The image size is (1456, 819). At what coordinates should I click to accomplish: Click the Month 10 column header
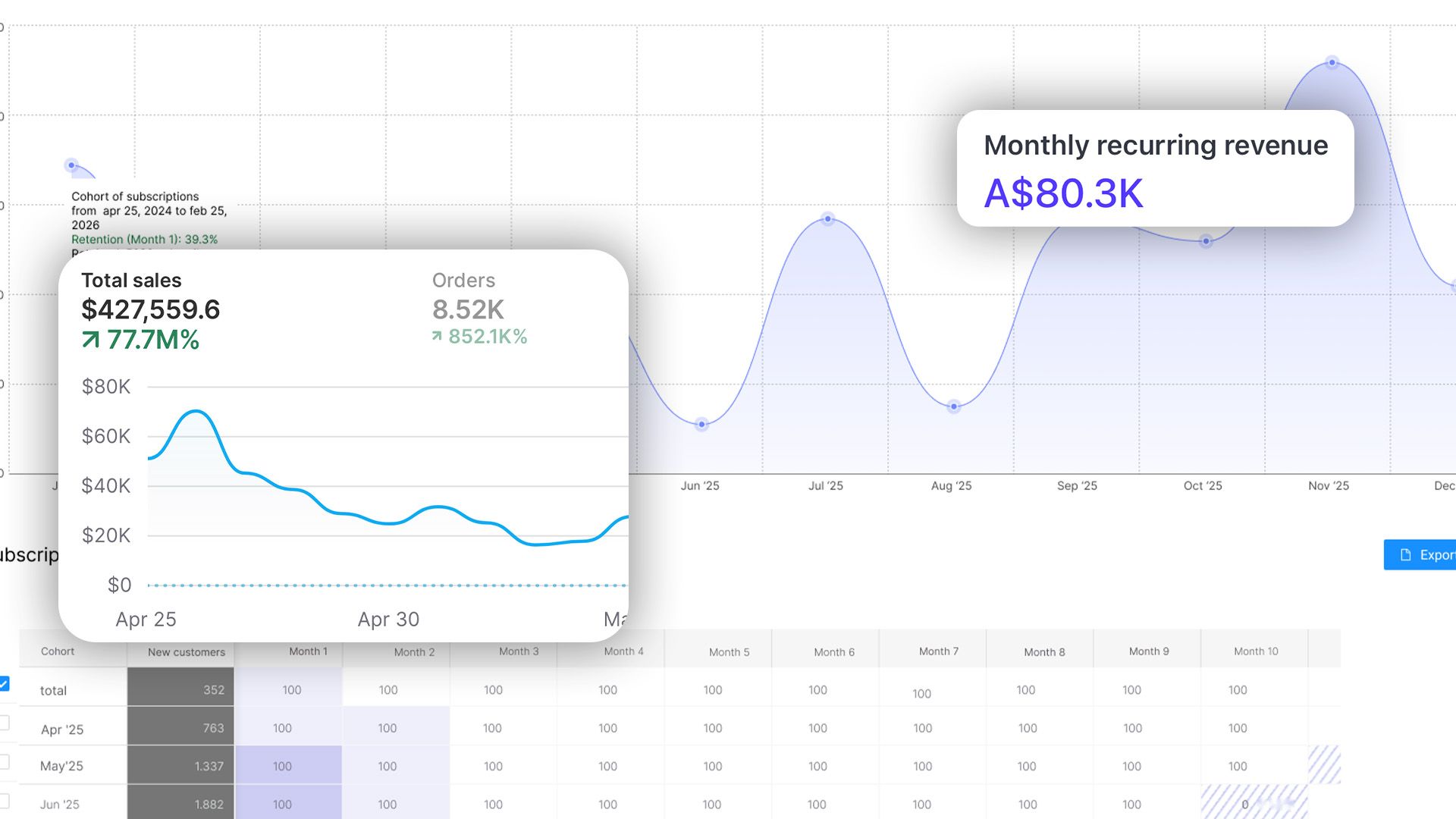(x=1255, y=651)
